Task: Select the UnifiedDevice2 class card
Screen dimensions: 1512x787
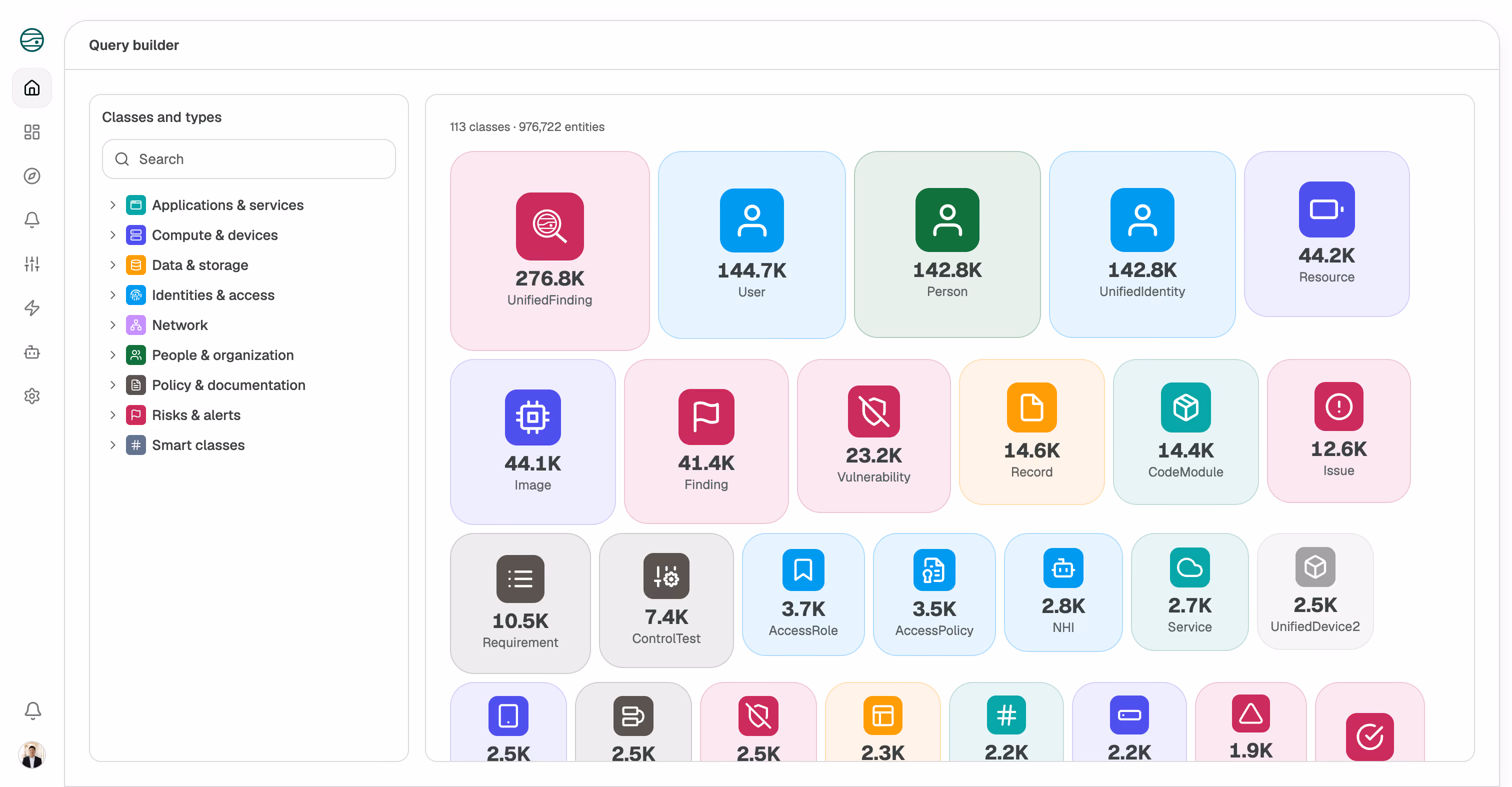Action: click(x=1315, y=591)
